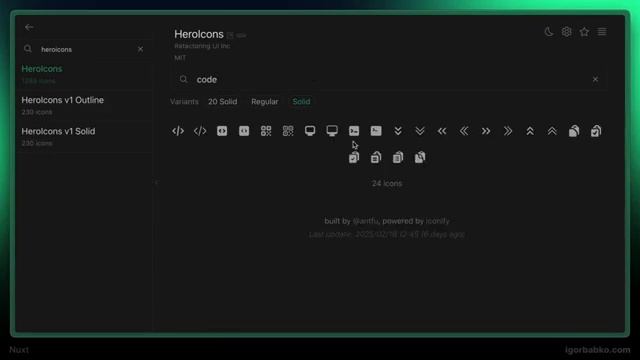Go back with the left arrow icon
640x360 pixels.
tap(29, 27)
